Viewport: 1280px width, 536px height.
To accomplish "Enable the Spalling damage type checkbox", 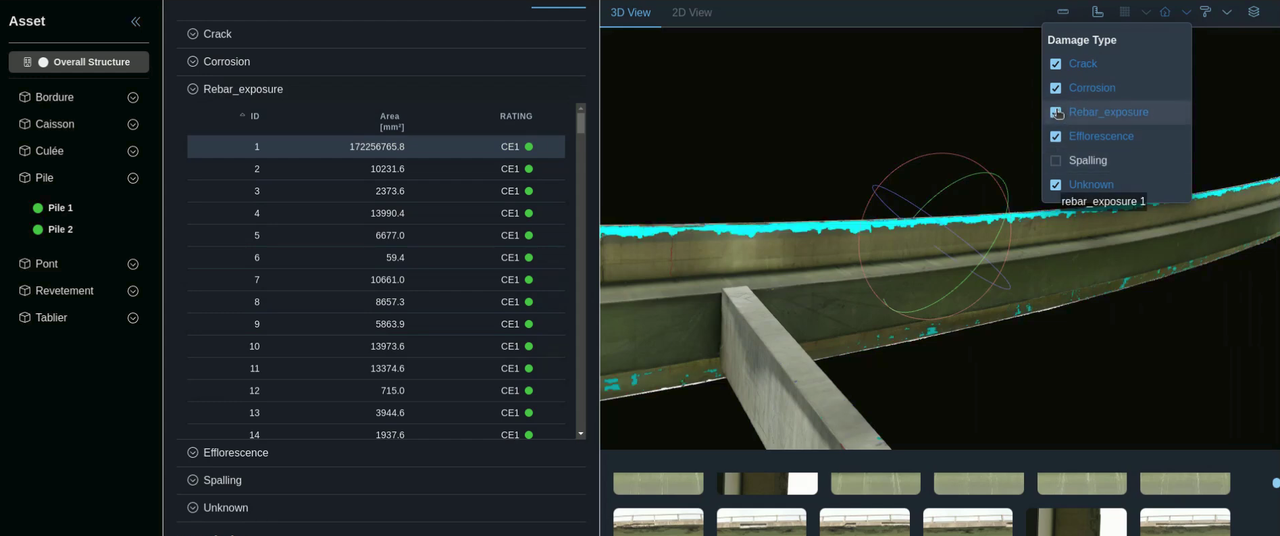I will coord(1055,160).
